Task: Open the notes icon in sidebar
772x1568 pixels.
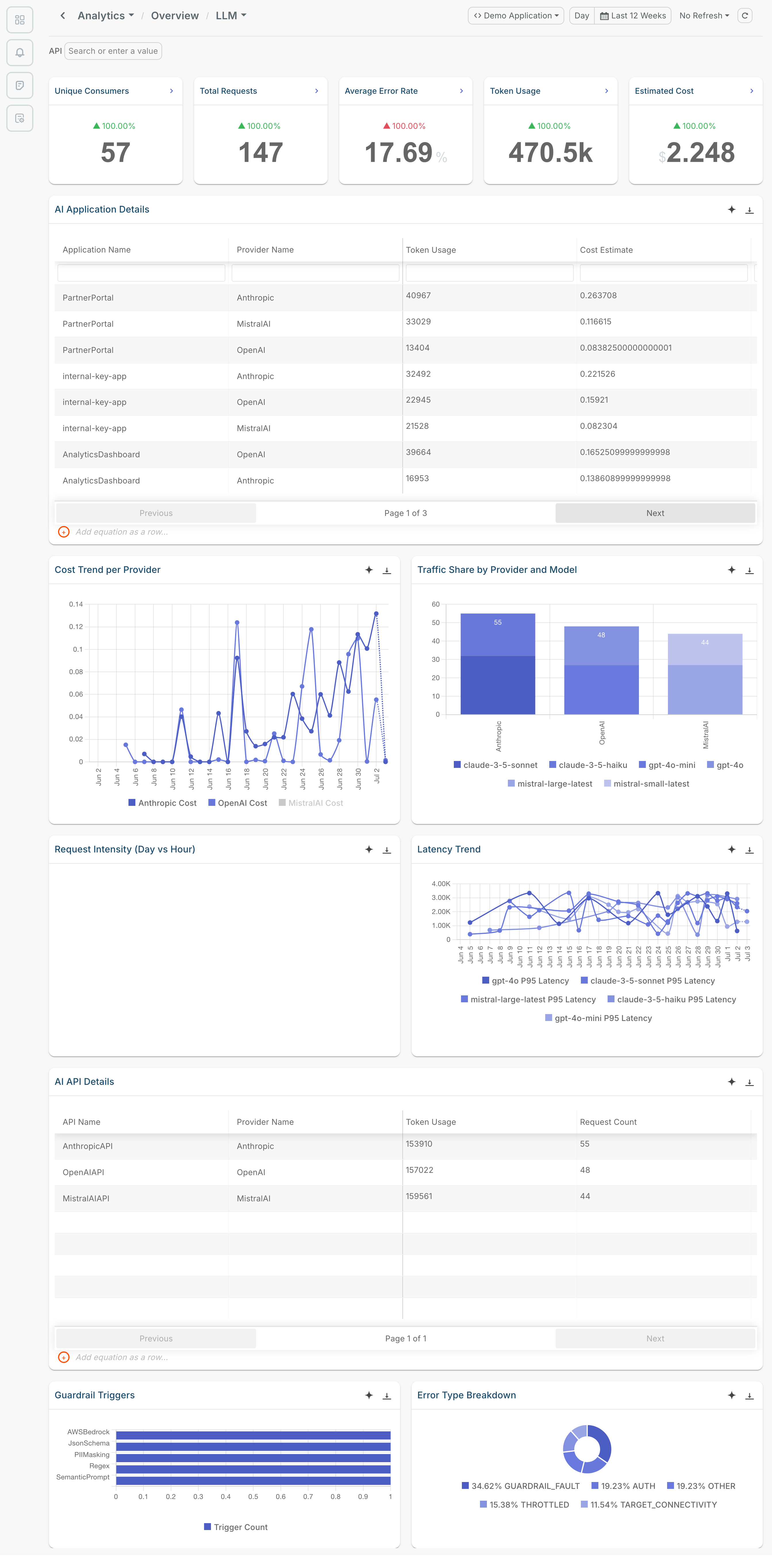Action: 20,85
